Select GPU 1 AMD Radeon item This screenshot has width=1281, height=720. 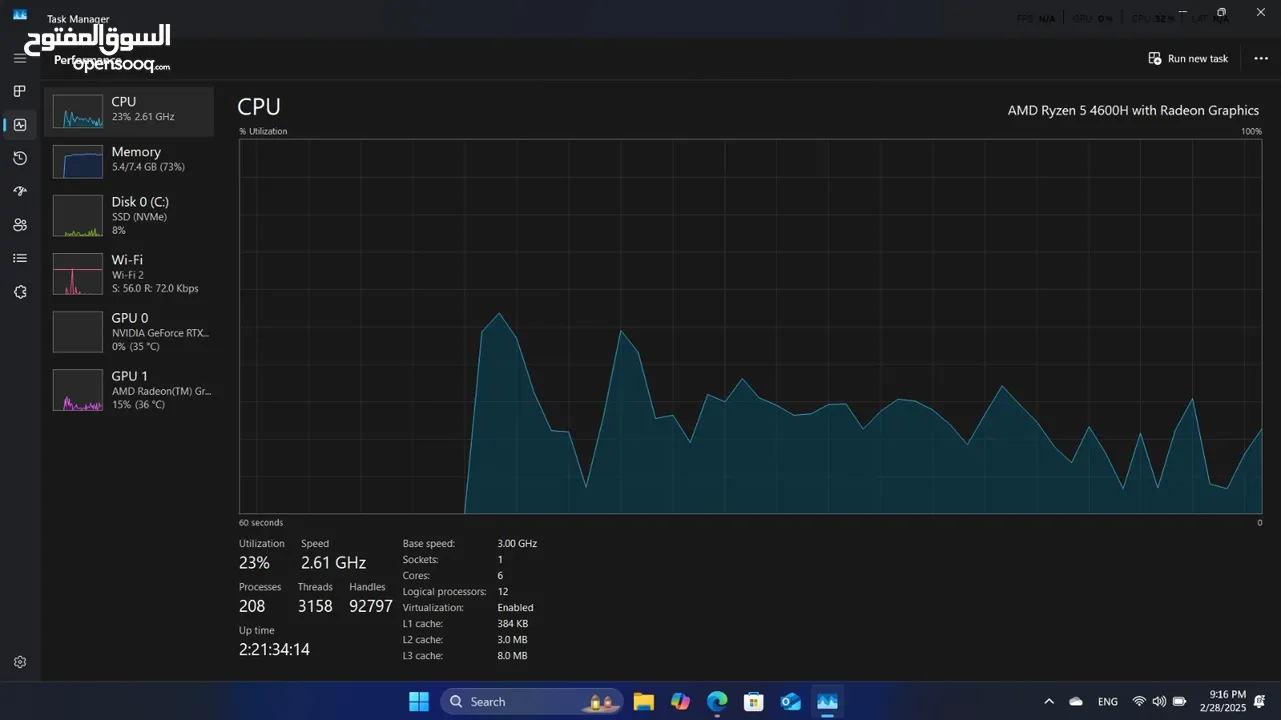pos(128,390)
